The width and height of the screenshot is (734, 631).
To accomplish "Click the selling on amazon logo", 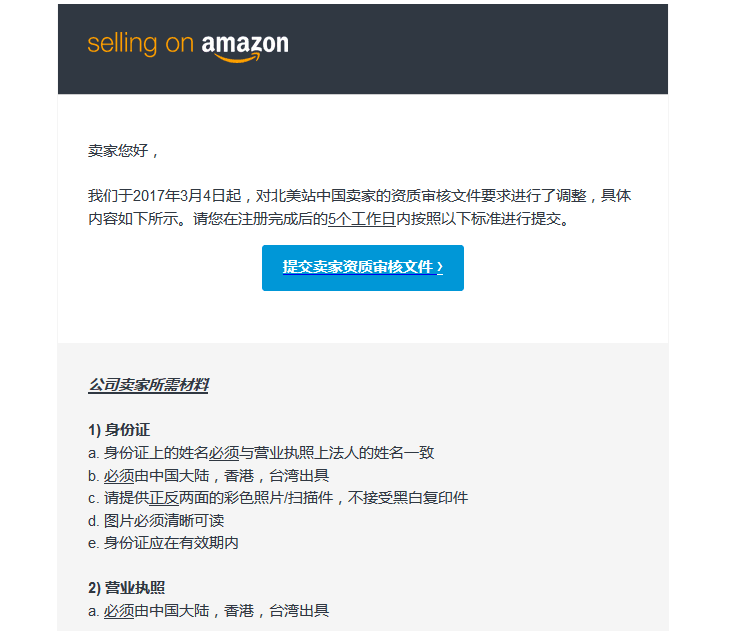I will (x=188, y=47).
